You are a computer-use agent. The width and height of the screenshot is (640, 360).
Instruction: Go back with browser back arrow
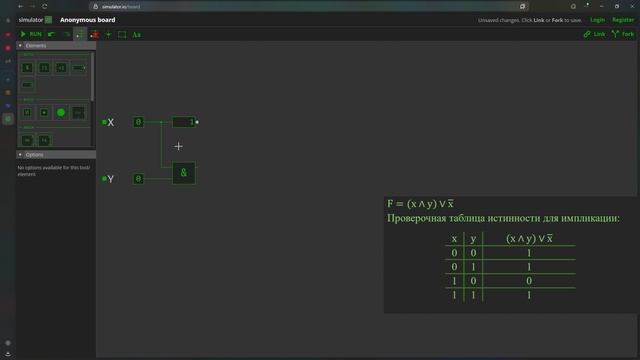click(x=20, y=6)
